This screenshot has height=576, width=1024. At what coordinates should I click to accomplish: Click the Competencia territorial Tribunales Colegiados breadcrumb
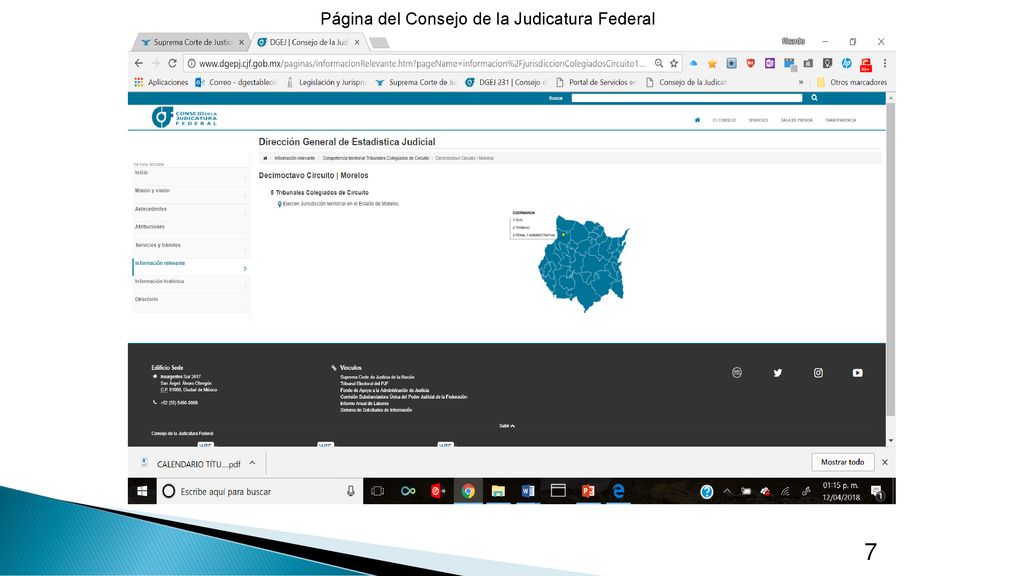click(376, 158)
